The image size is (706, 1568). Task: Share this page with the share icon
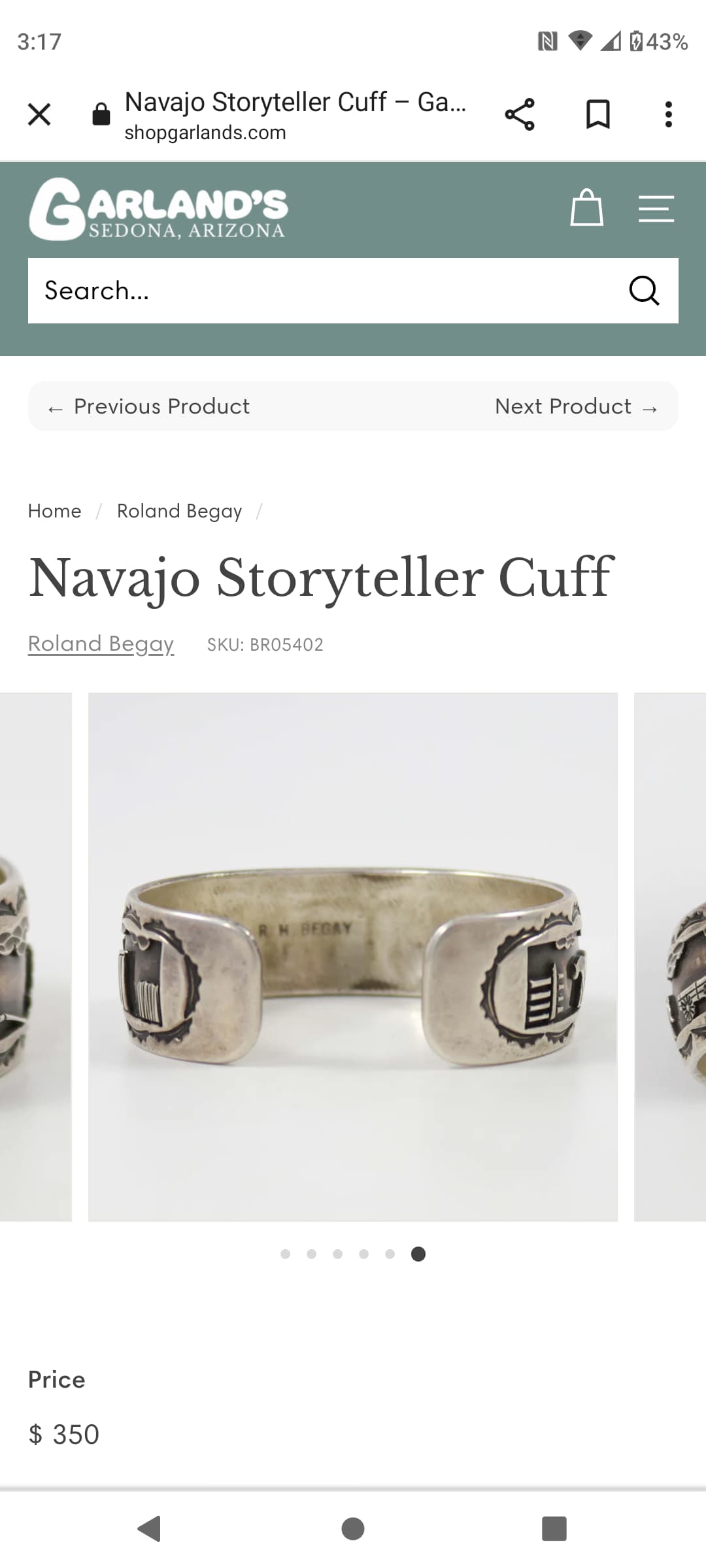pyautogui.click(x=520, y=115)
